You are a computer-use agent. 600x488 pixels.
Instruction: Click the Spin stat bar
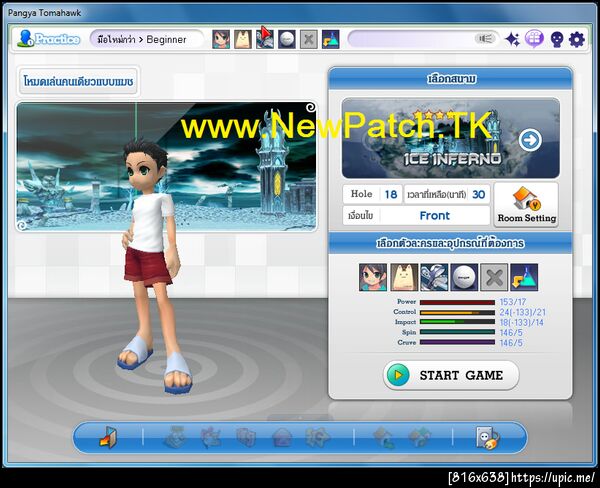tap(457, 332)
